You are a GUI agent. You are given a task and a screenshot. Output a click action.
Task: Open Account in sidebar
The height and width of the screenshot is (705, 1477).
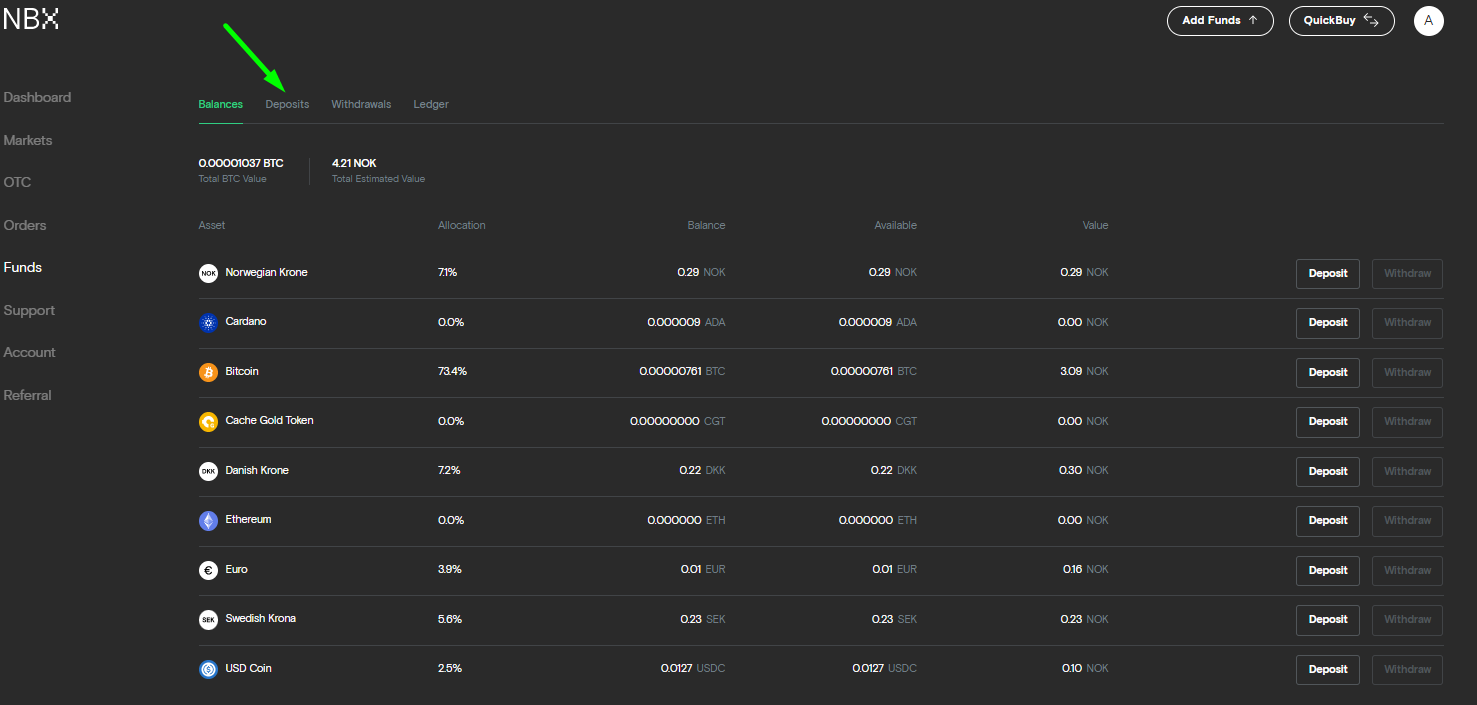(29, 352)
